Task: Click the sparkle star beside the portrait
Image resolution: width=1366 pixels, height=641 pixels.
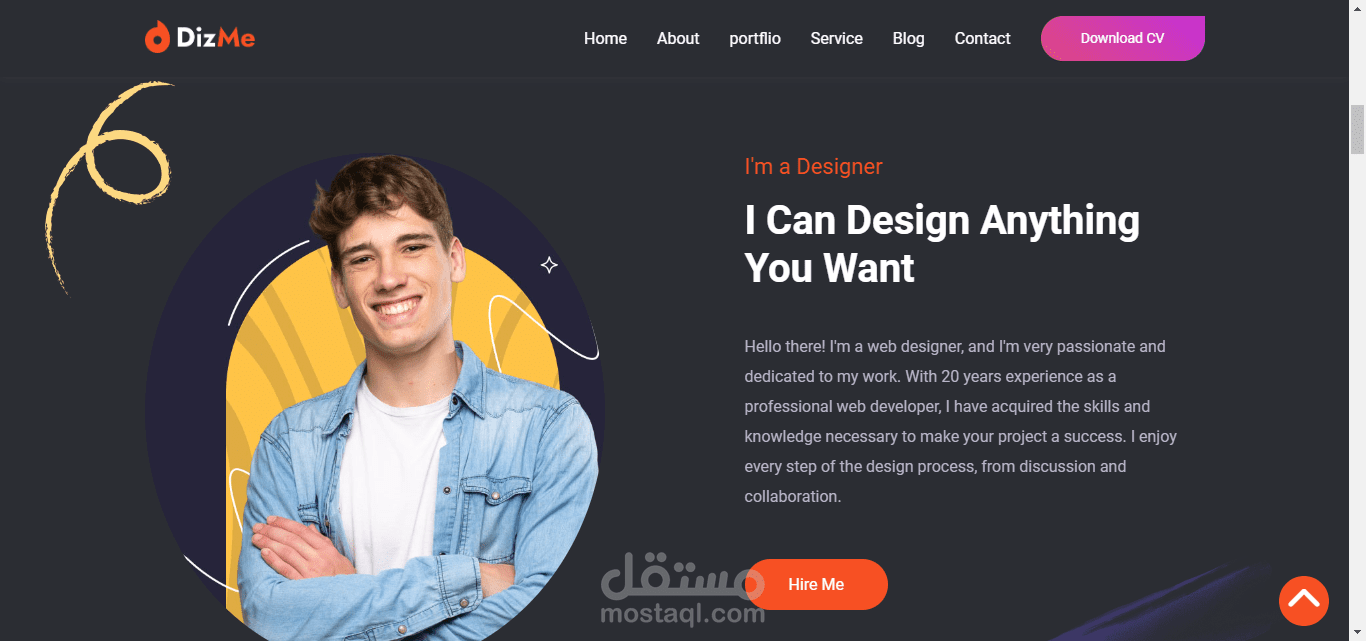Action: (549, 265)
